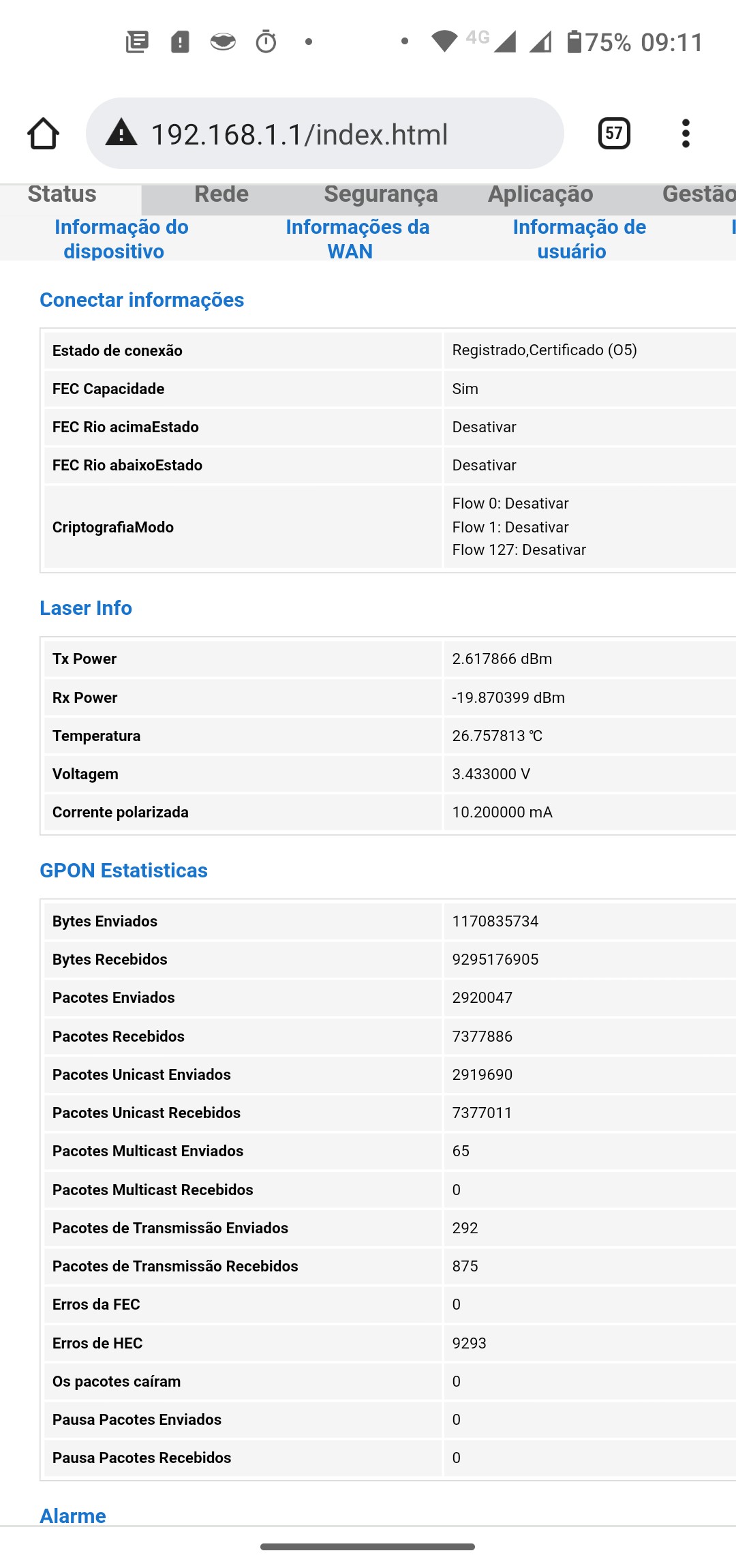Switch to the Rede tab
This screenshot has height=1568, width=736.
point(221,194)
